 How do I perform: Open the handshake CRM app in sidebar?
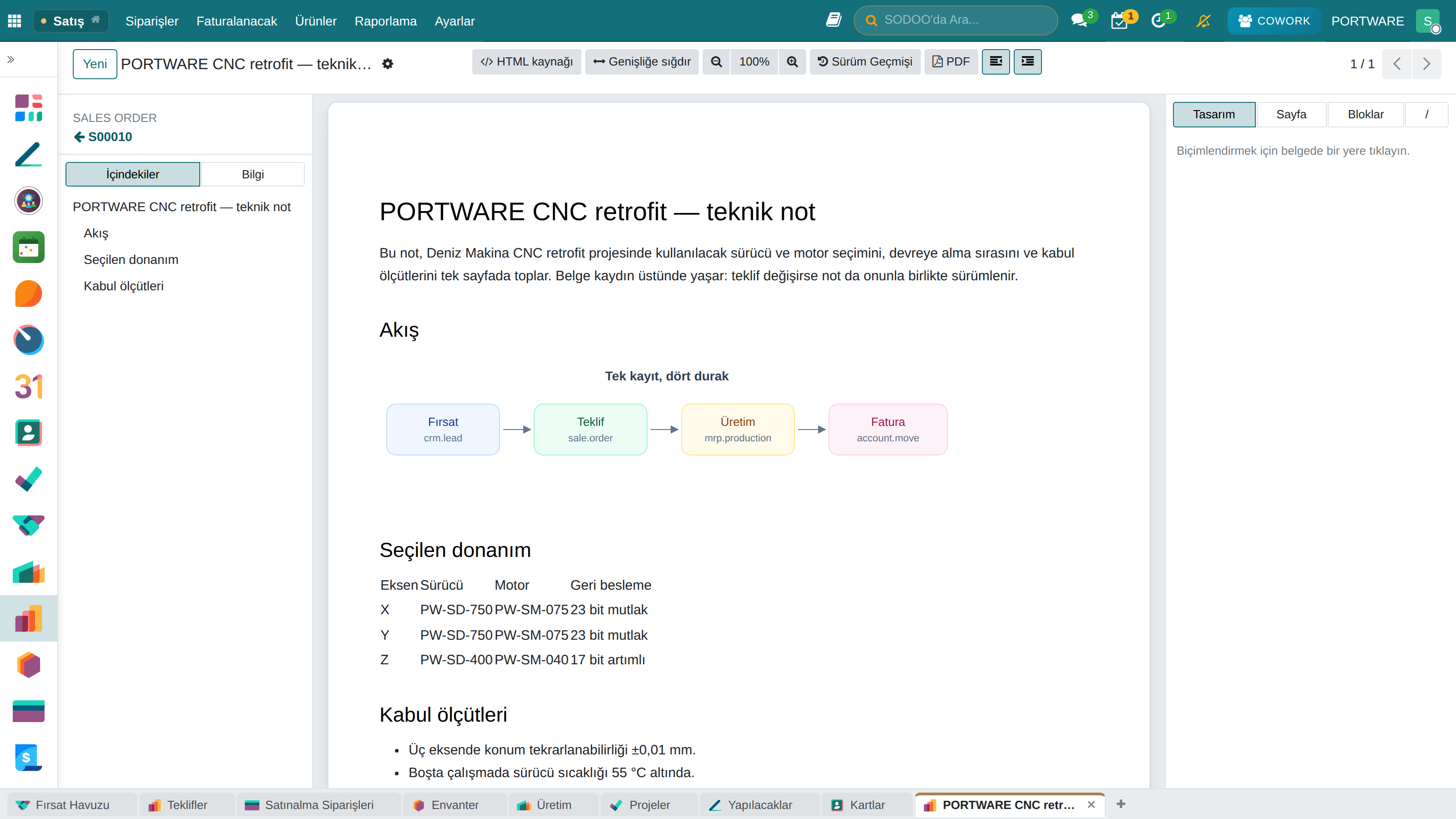[x=28, y=525]
